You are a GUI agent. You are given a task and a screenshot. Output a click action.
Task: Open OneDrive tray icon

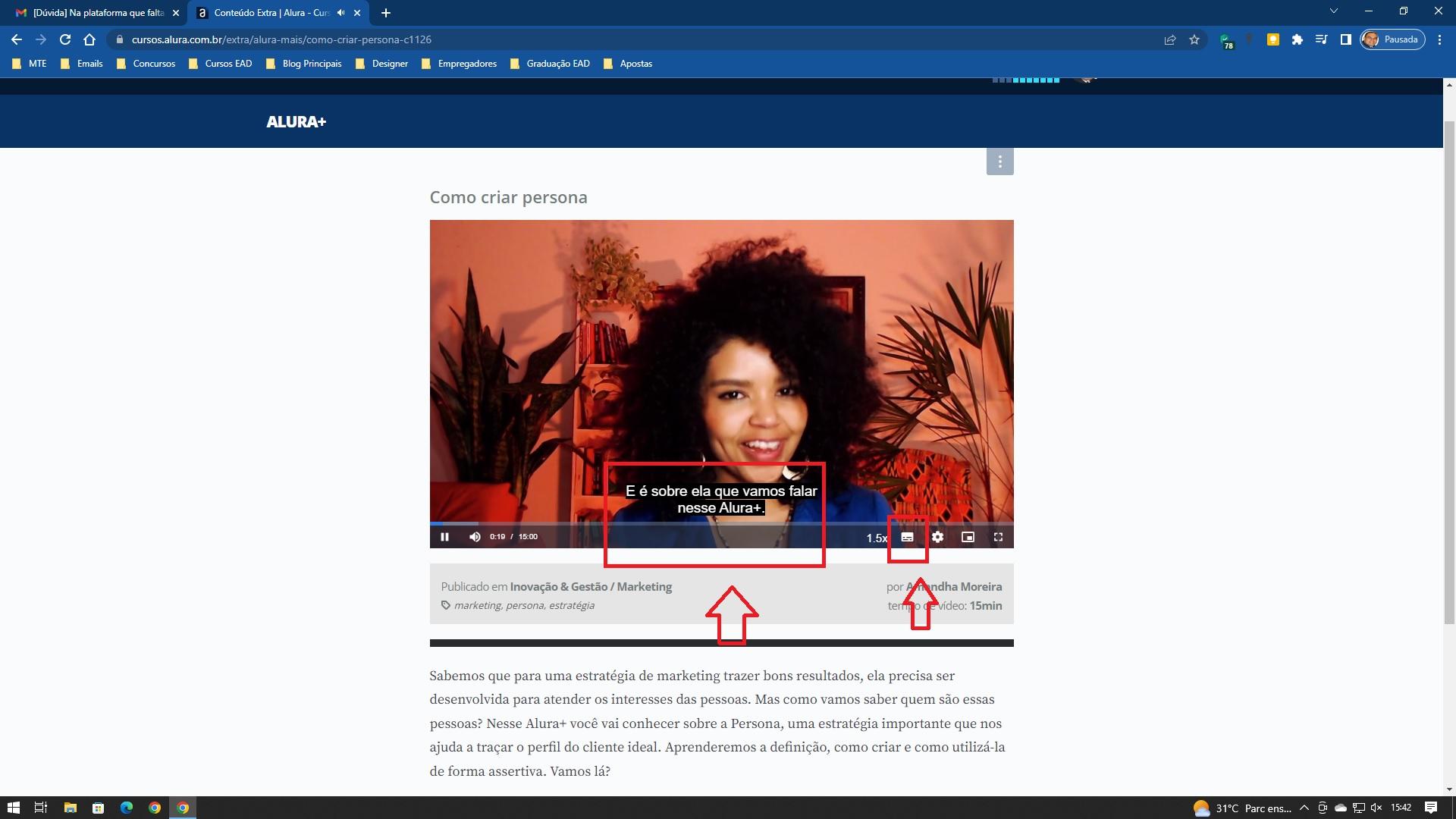click(1341, 808)
